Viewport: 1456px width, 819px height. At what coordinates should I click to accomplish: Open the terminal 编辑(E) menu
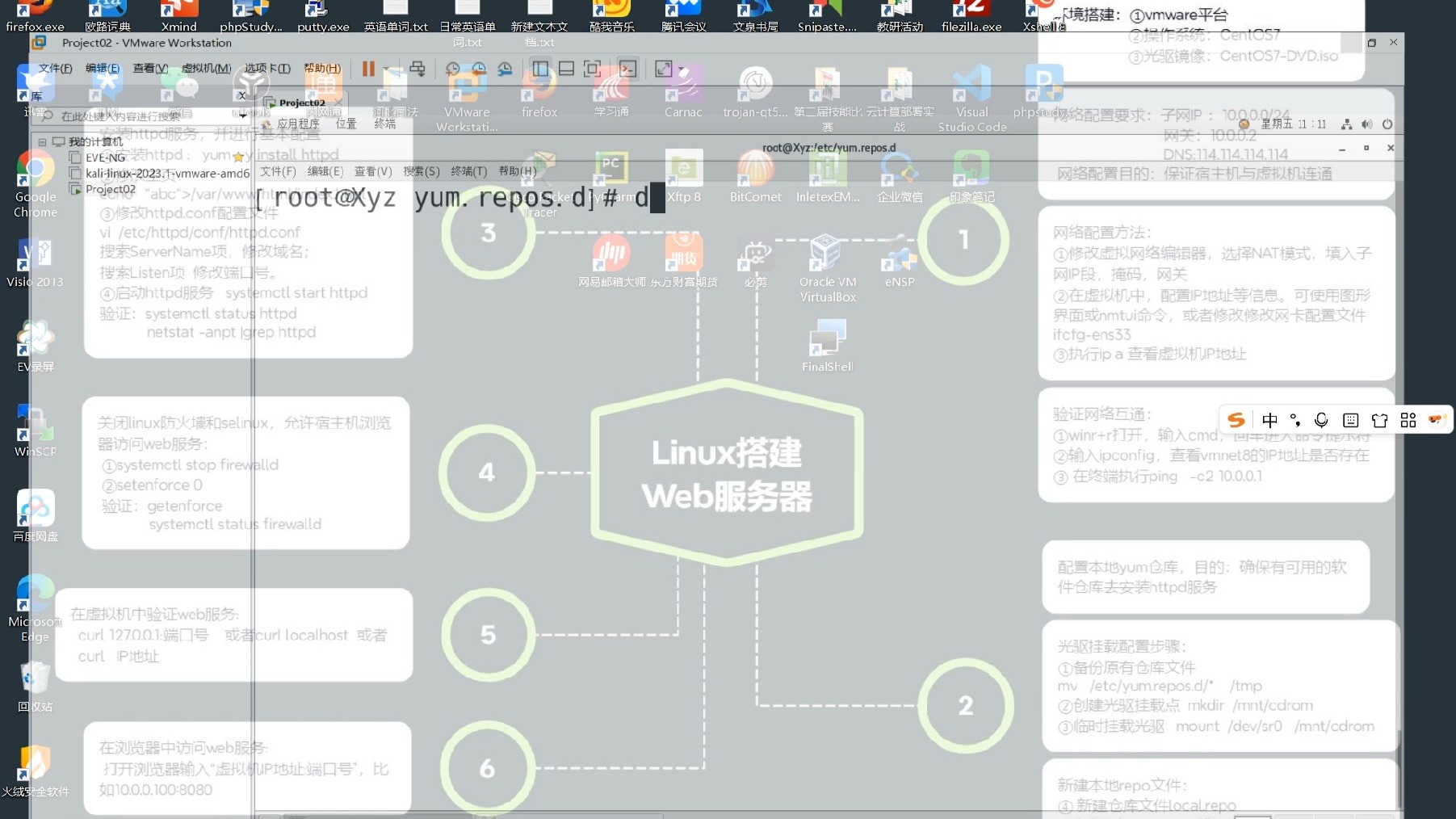(325, 171)
